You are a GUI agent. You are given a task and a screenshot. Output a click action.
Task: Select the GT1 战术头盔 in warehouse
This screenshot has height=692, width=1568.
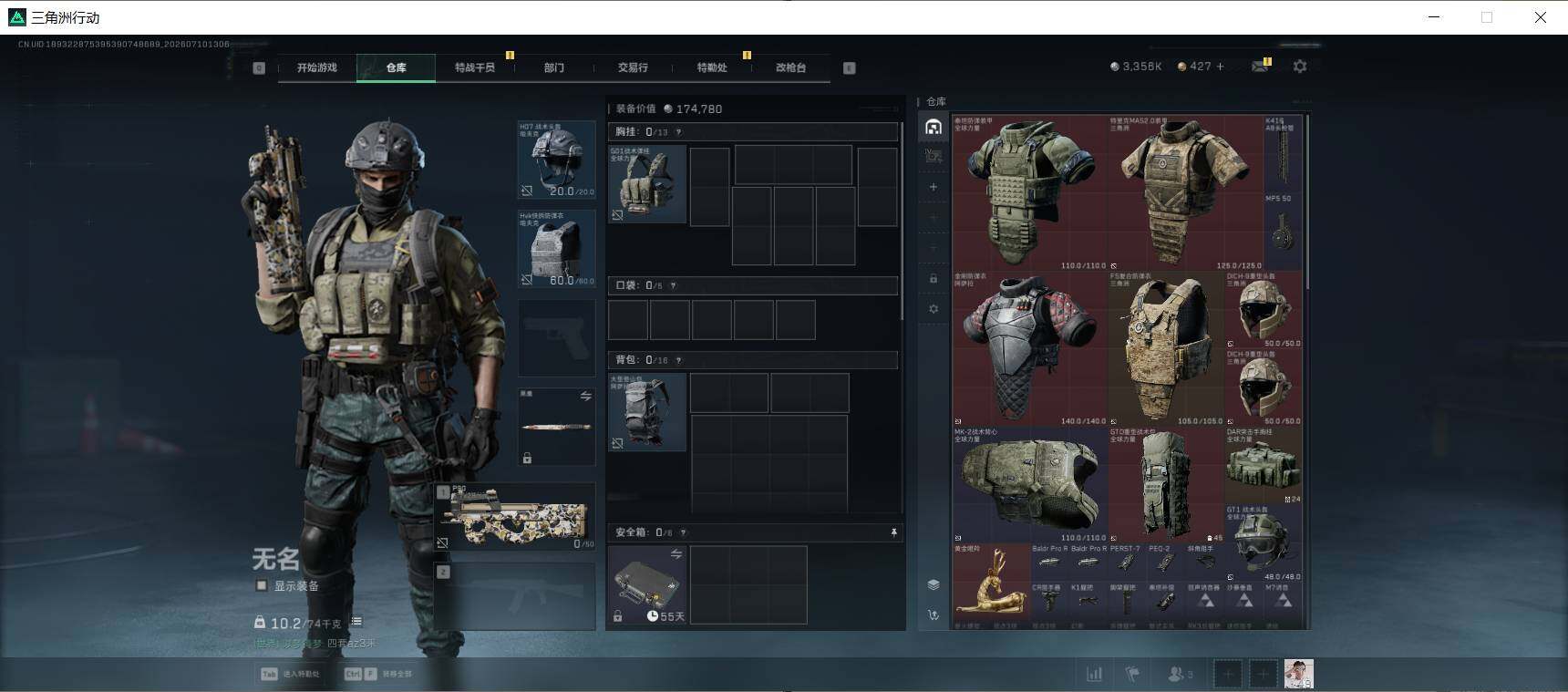click(1264, 543)
